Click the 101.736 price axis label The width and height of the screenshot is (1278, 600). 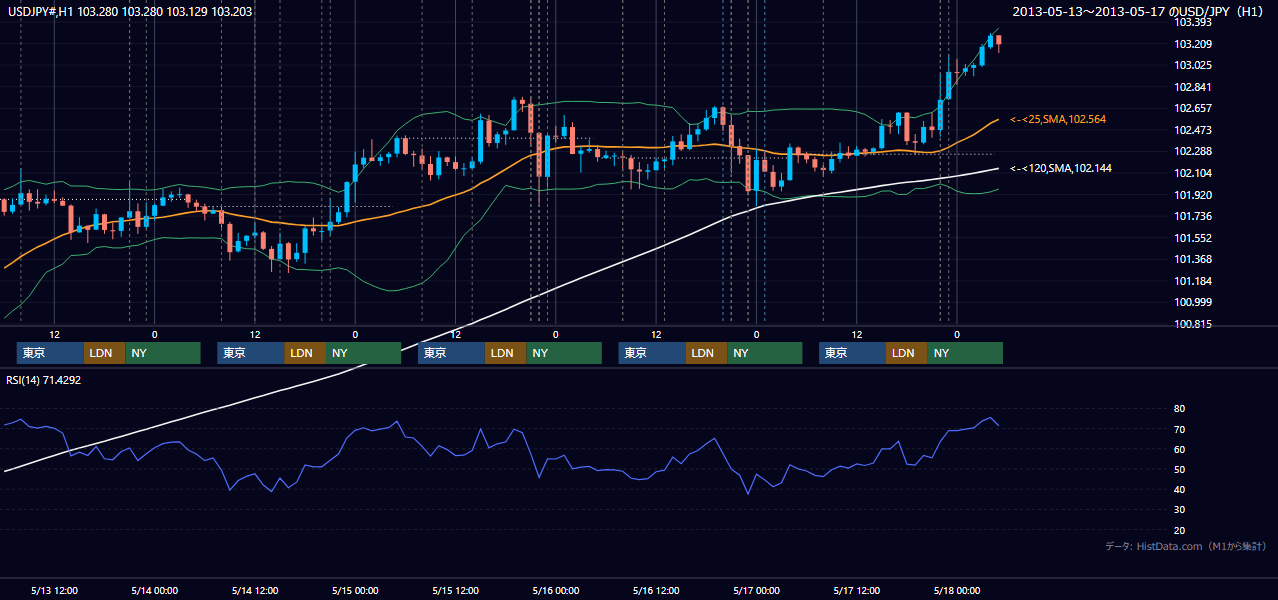[1193, 216]
